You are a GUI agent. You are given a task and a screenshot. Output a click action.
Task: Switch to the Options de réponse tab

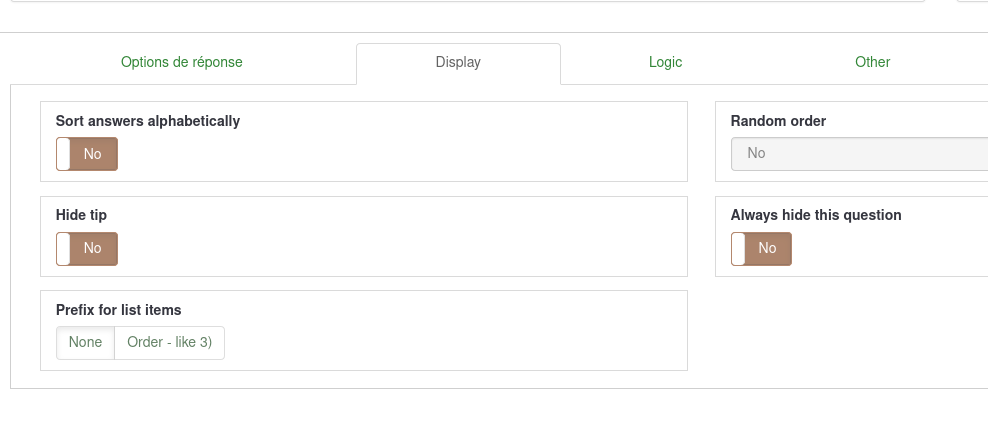point(181,62)
